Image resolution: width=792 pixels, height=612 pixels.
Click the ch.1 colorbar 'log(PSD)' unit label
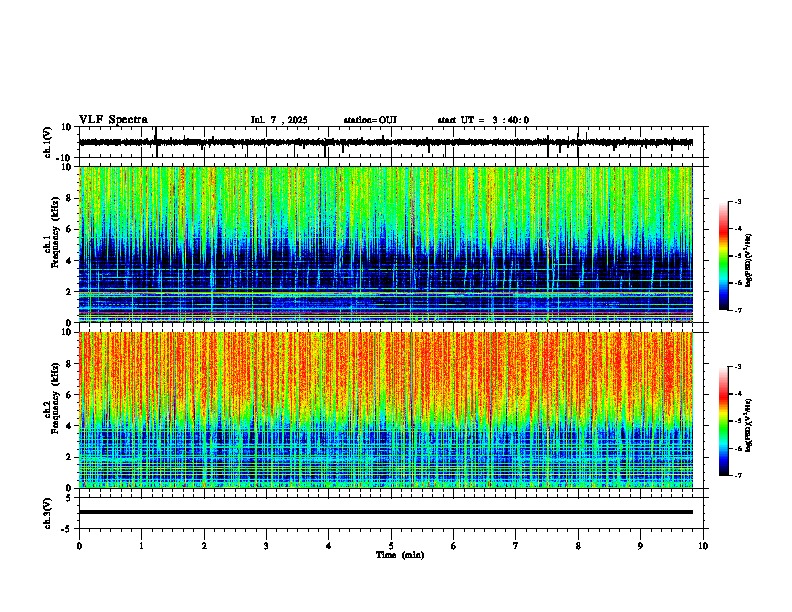point(748,261)
